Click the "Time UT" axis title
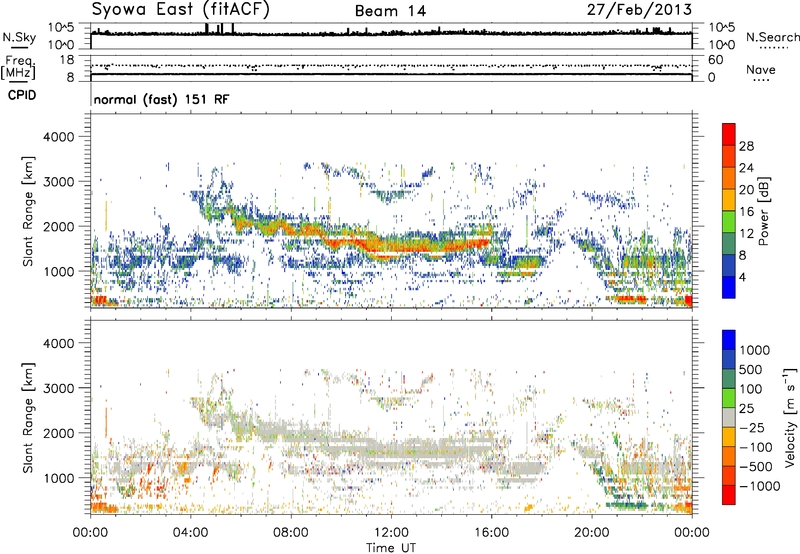The height and width of the screenshot is (554, 800). [x=391, y=547]
